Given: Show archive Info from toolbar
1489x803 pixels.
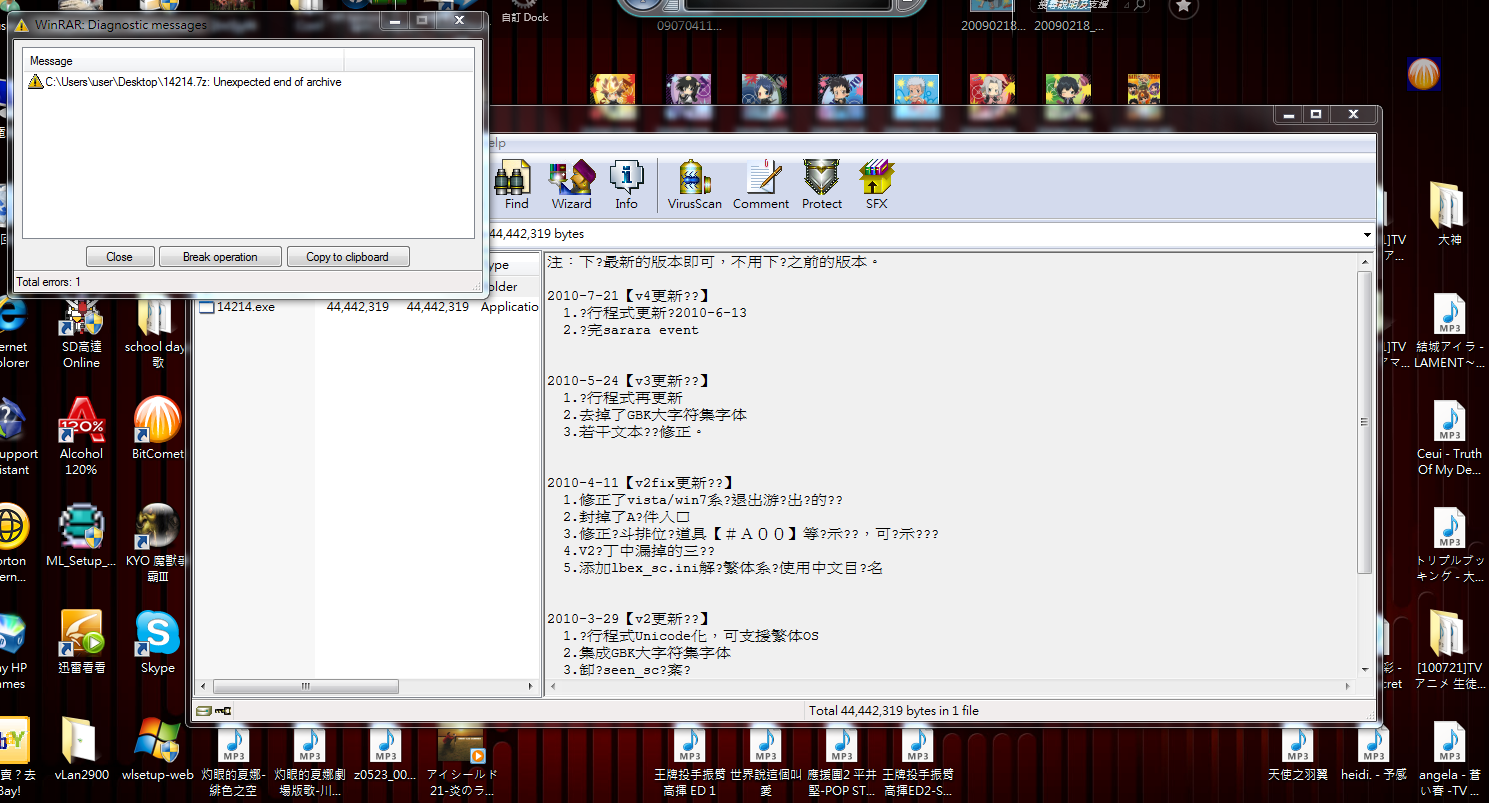Looking at the screenshot, I should coord(626,185).
